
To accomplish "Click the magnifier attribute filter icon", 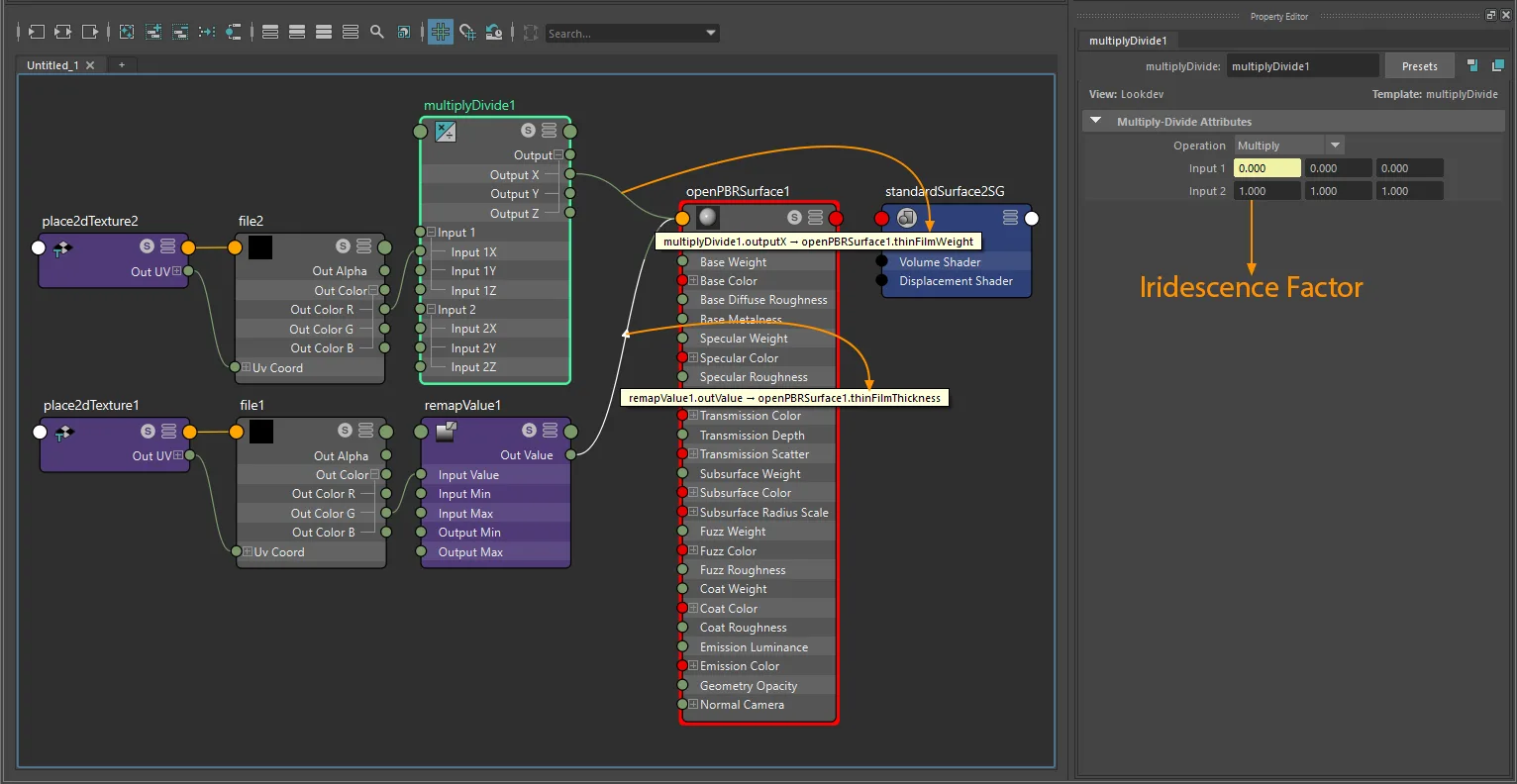I will [x=377, y=33].
